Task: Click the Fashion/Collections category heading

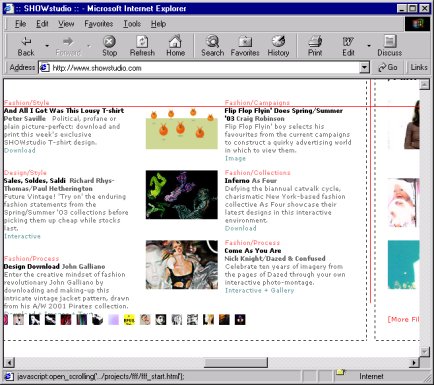Action: click(258, 173)
